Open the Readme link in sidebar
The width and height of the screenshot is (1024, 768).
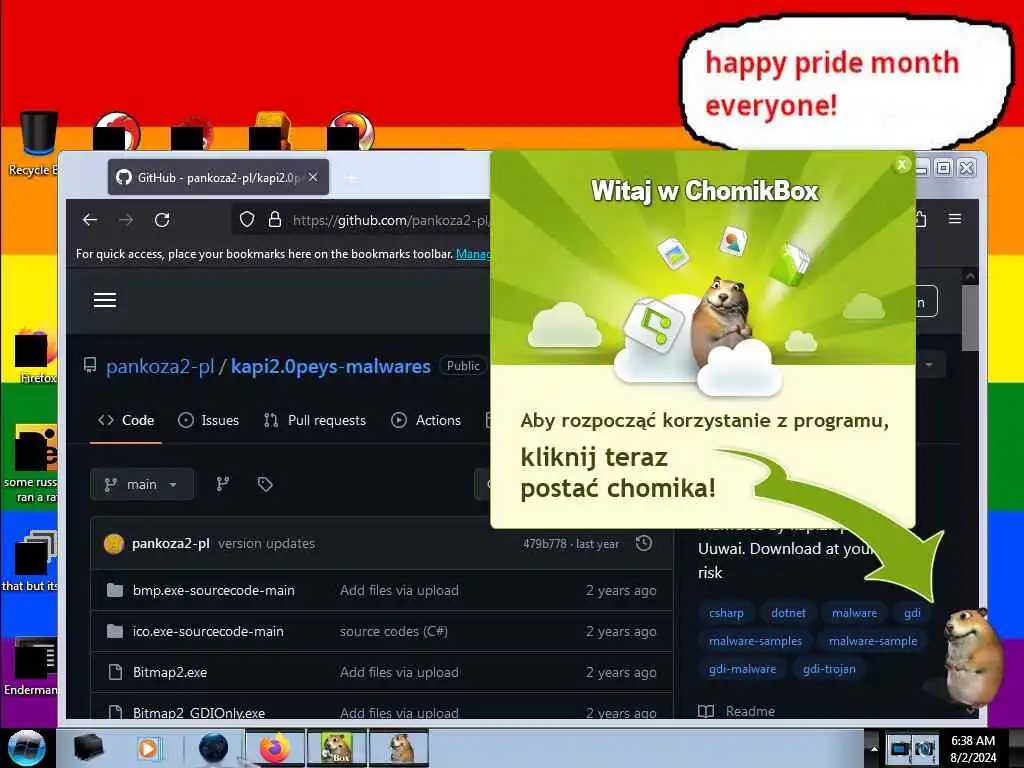click(x=737, y=711)
